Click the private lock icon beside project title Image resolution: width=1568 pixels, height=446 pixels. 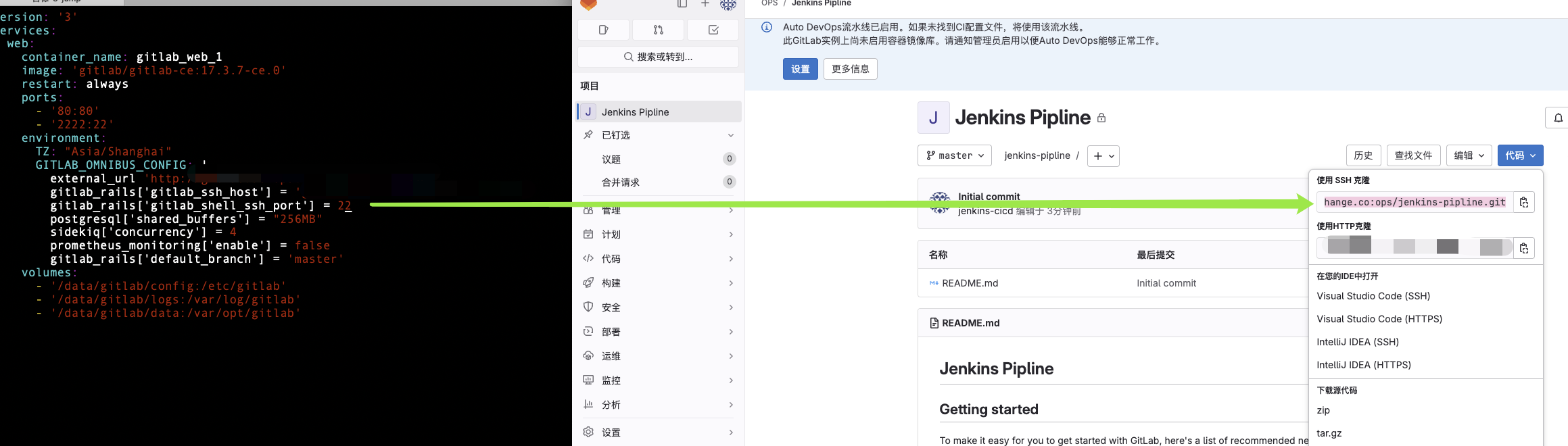(x=1101, y=118)
